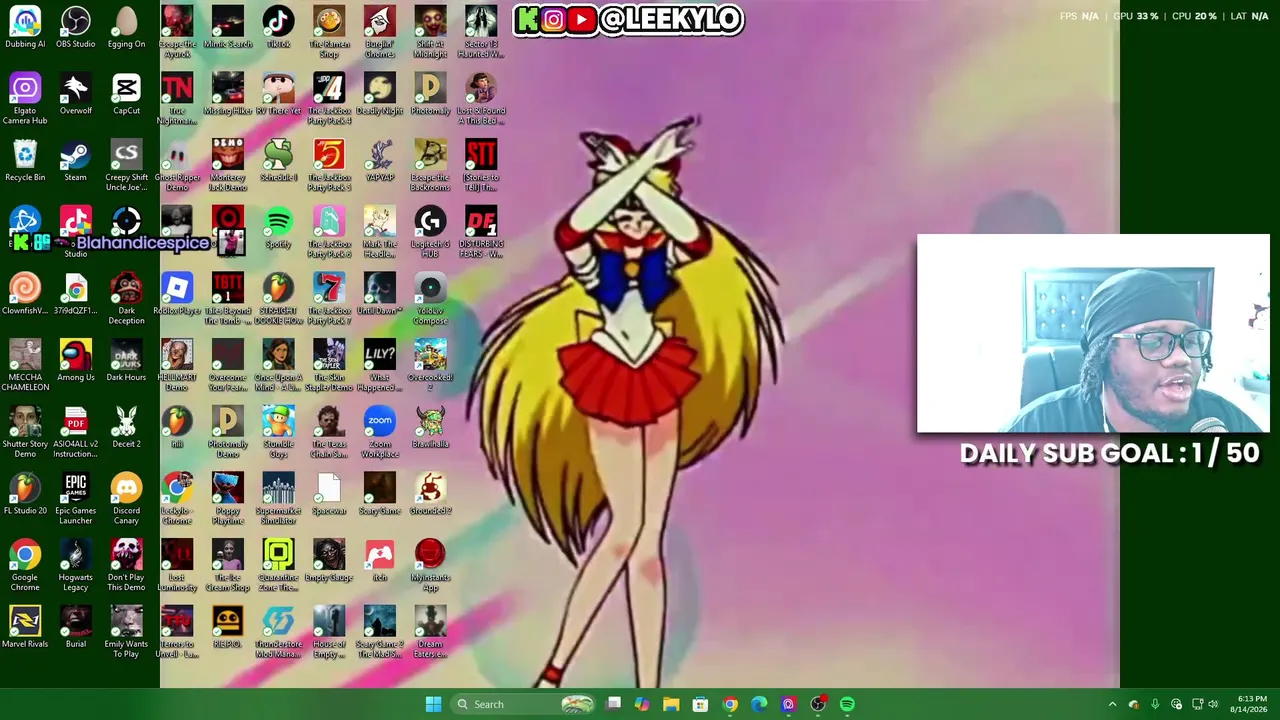This screenshot has width=1280, height=720.
Task: Select the Discord Canary desktop shortcut
Action: (126, 499)
